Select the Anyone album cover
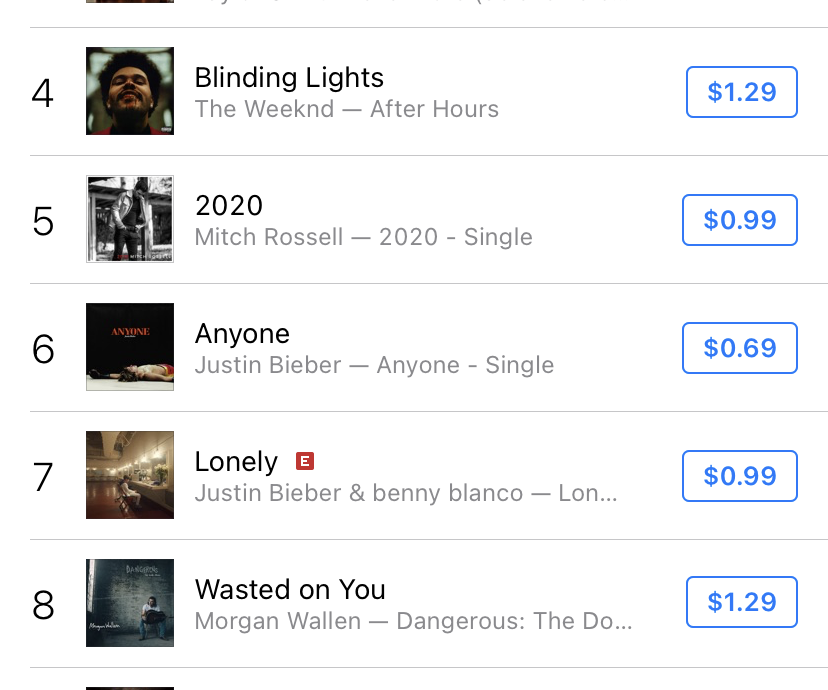The width and height of the screenshot is (828, 690). pos(130,347)
